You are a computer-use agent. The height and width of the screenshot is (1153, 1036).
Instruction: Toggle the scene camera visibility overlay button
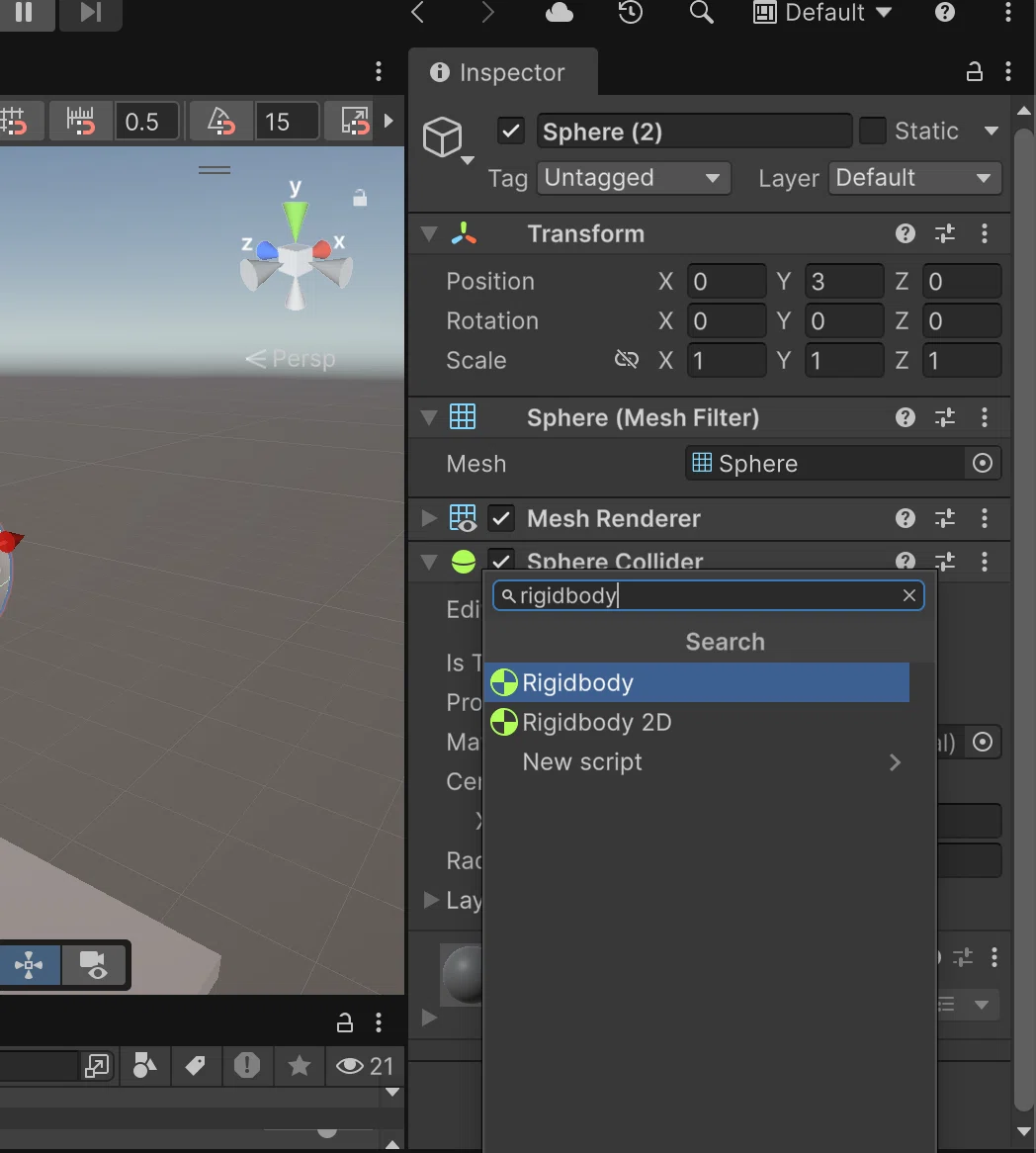[94, 965]
